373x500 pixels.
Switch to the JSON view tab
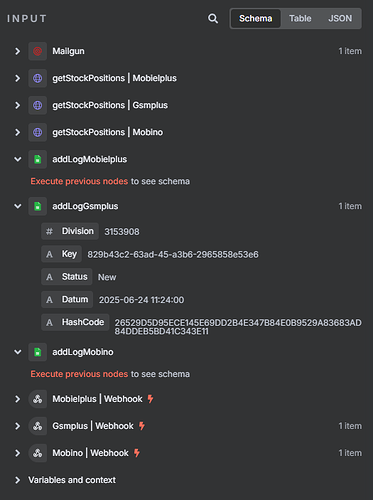(x=340, y=19)
